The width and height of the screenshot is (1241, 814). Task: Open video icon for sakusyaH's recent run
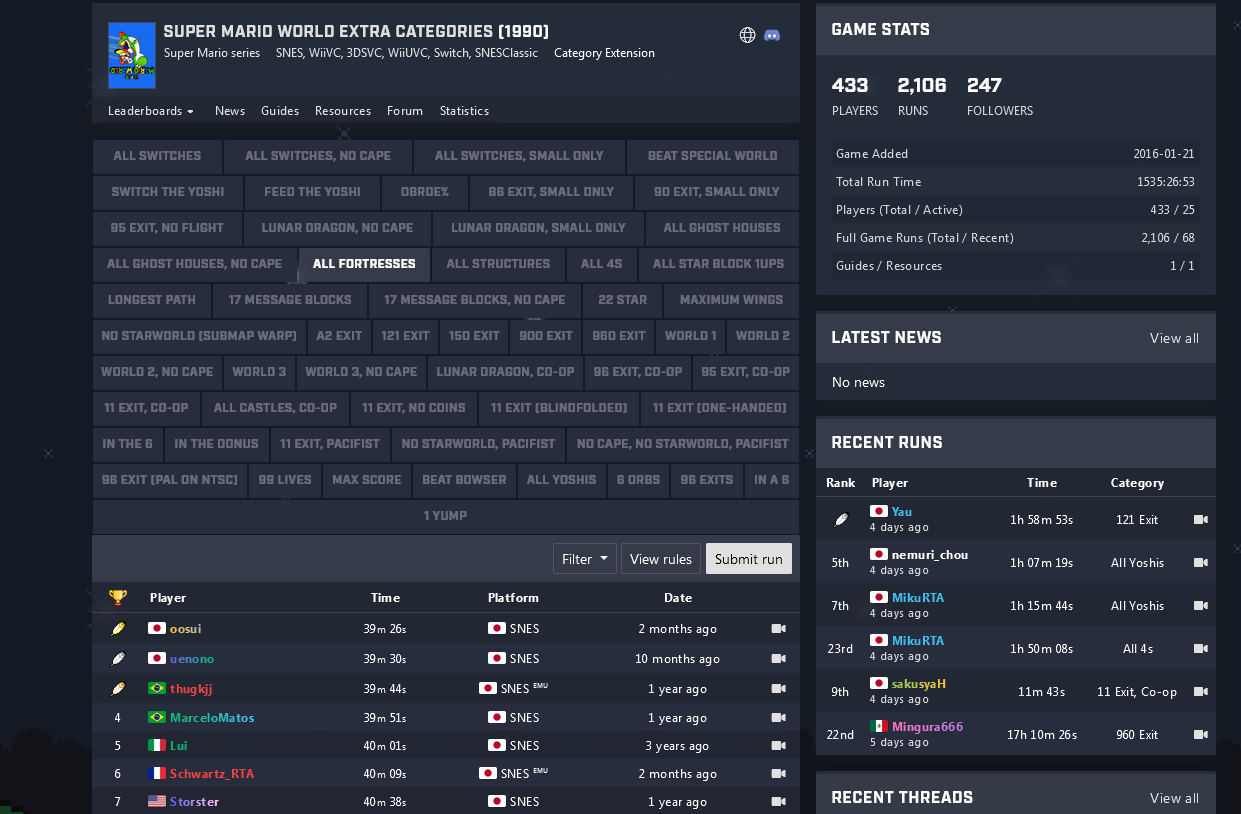click(x=1201, y=692)
